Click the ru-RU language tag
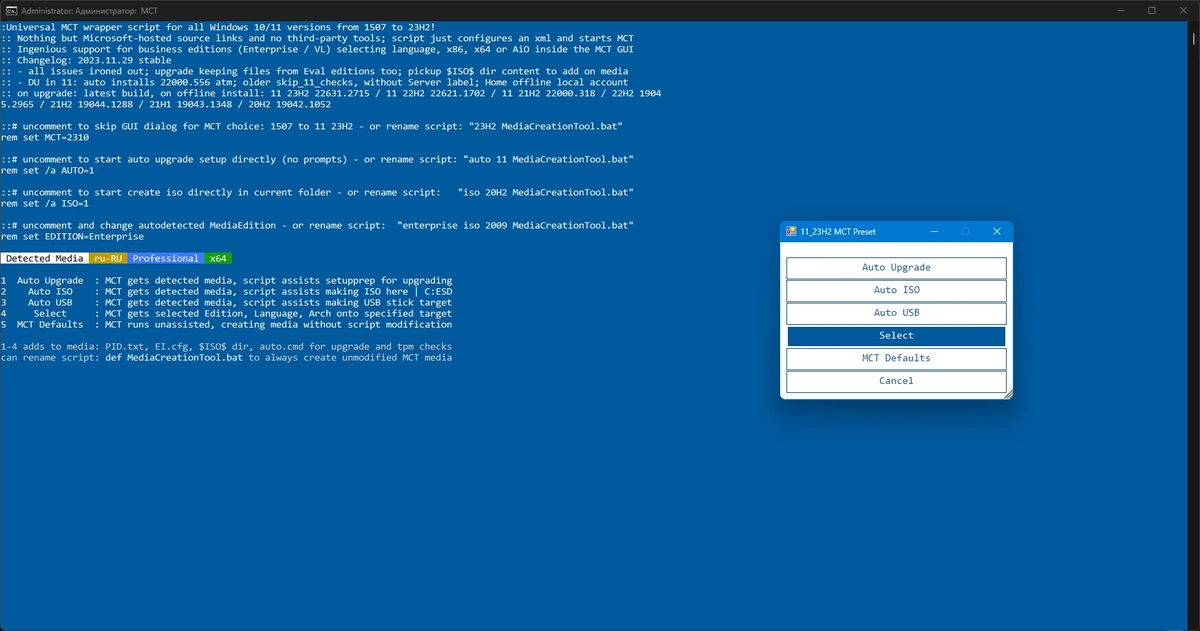The height and width of the screenshot is (631, 1200). [109, 258]
